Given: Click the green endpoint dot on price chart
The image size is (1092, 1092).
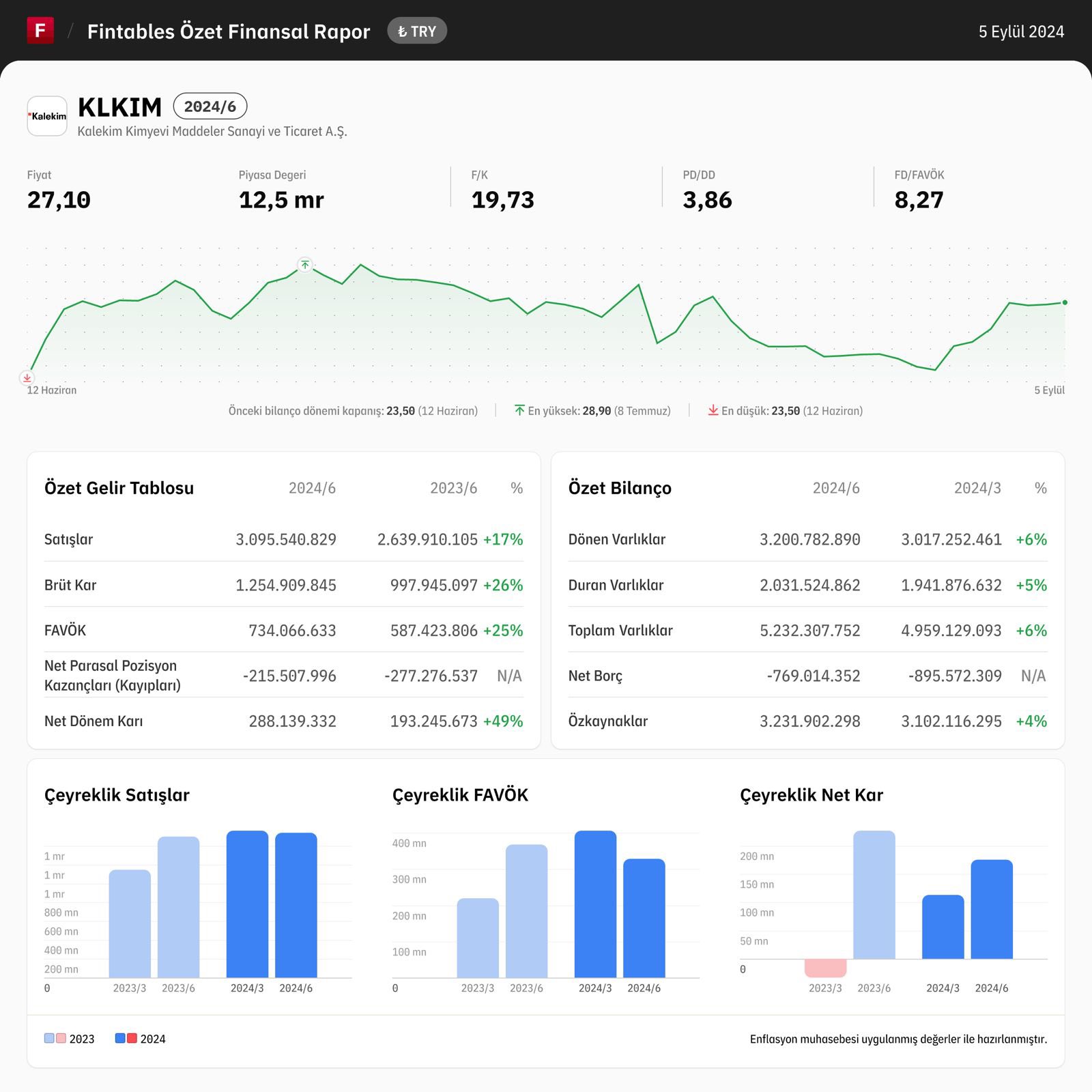Looking at the screenshot, I should click(x=1065, y=302).
